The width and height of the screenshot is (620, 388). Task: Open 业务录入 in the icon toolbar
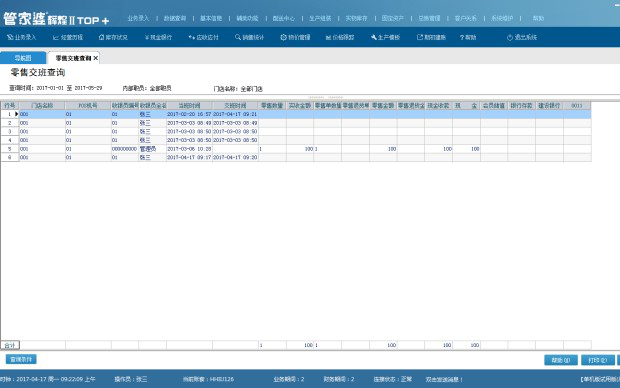coord(22,37)
